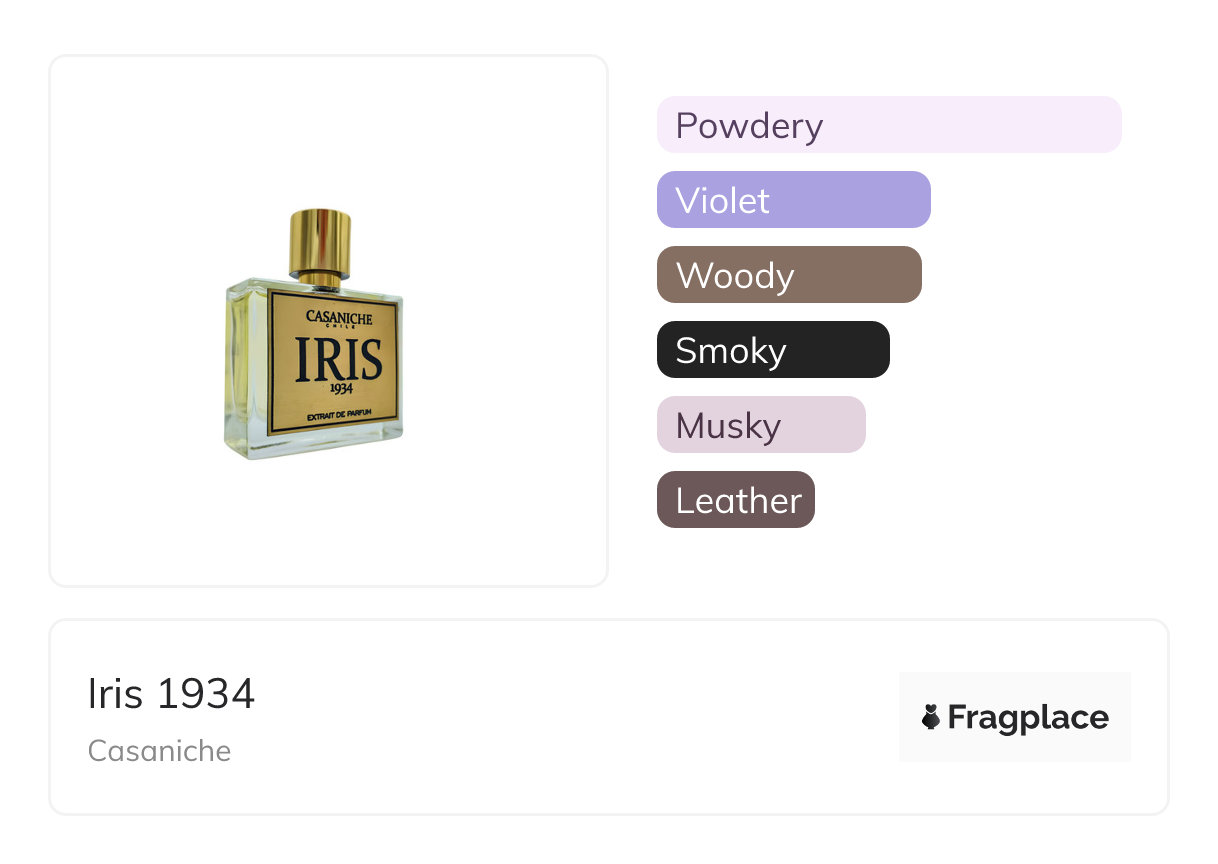Click the 1934 year on bottle label
1218x864 pixels.
coord(340,390)
